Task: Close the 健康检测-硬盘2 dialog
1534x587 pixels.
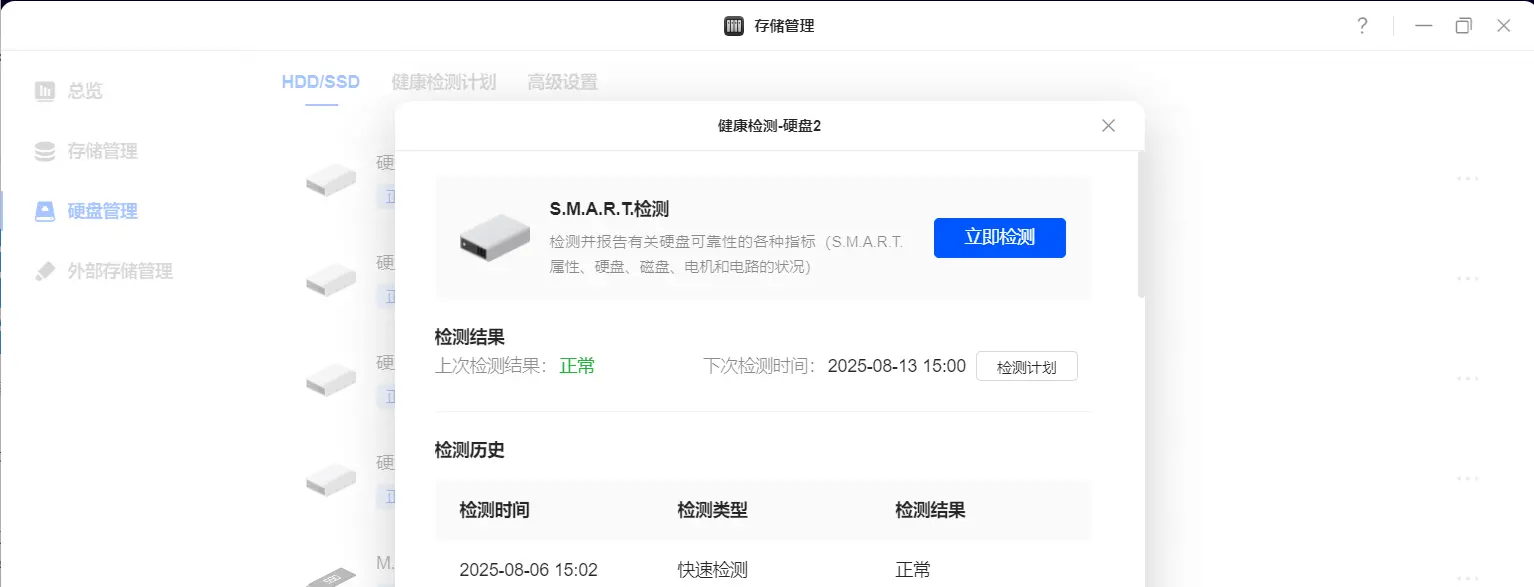Action: pyautogui.click(x=1108, y=126)
